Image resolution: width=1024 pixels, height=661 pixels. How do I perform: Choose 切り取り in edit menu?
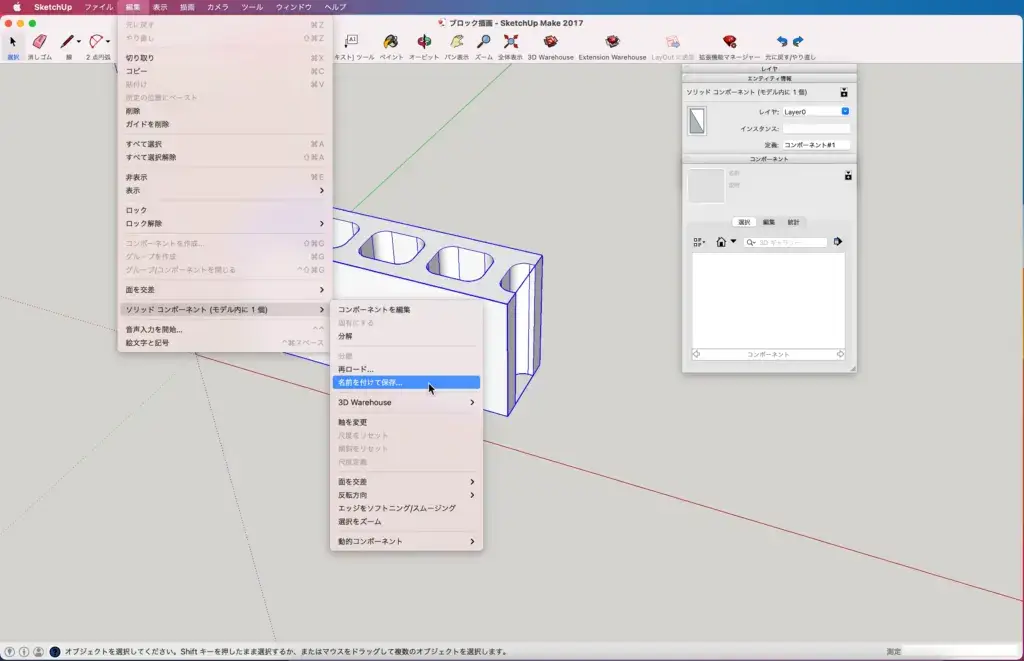click(225, 58)
